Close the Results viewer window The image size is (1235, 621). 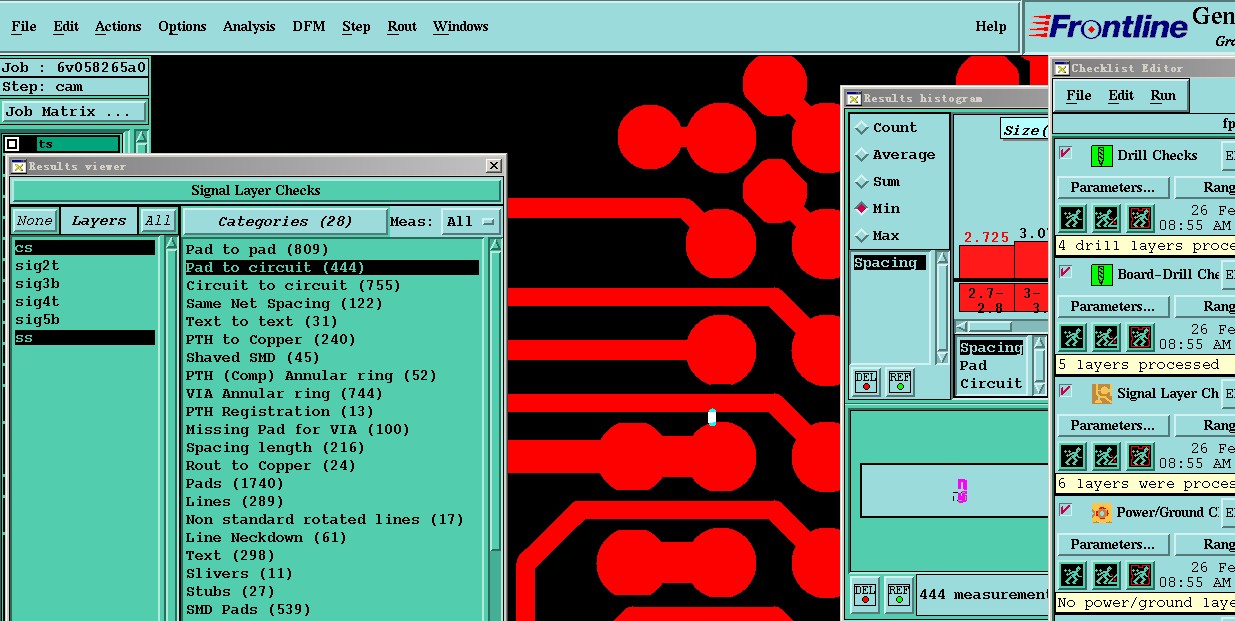point(494,166)
